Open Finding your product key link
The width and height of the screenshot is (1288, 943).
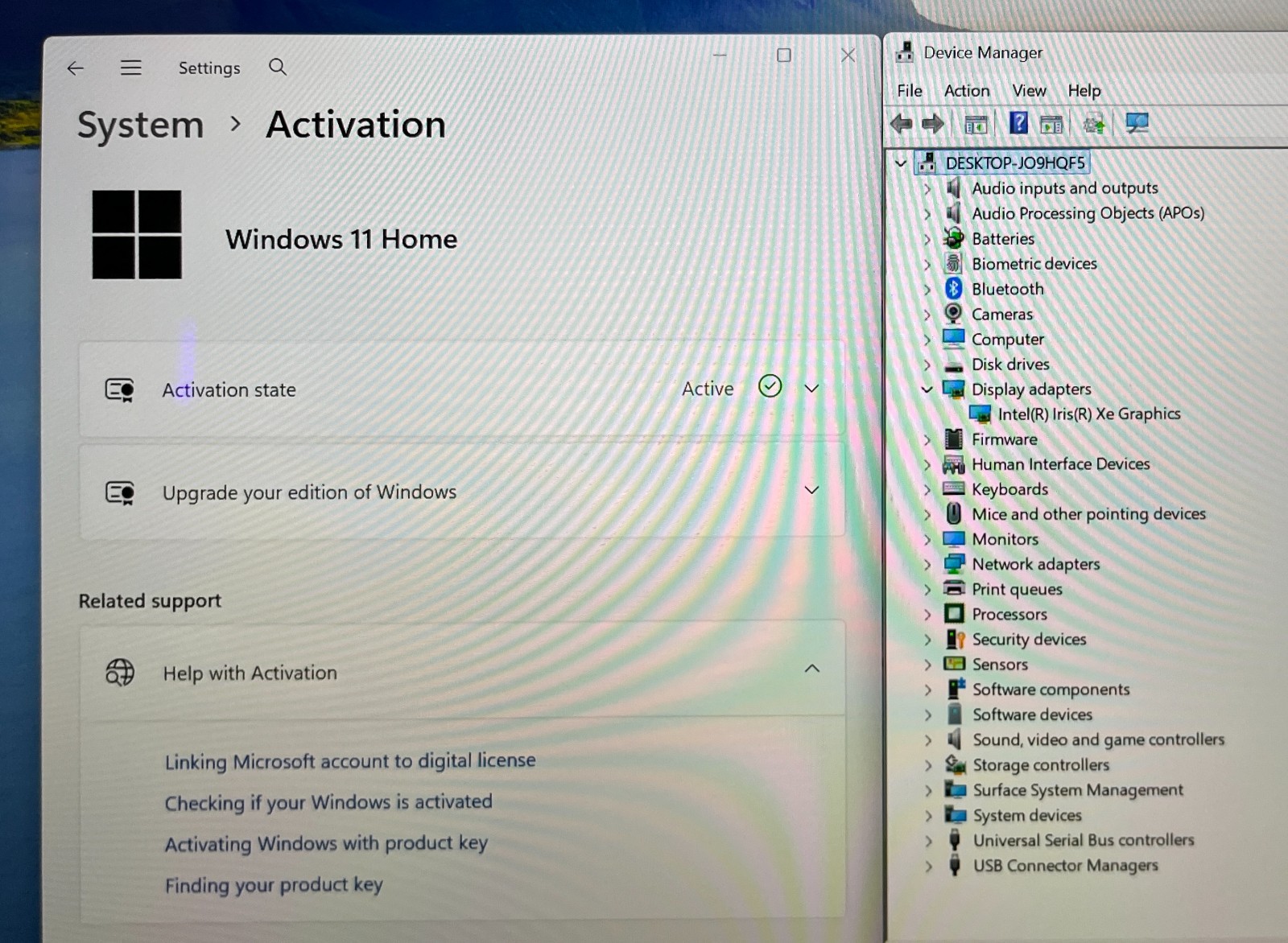(x=274, y=885)
